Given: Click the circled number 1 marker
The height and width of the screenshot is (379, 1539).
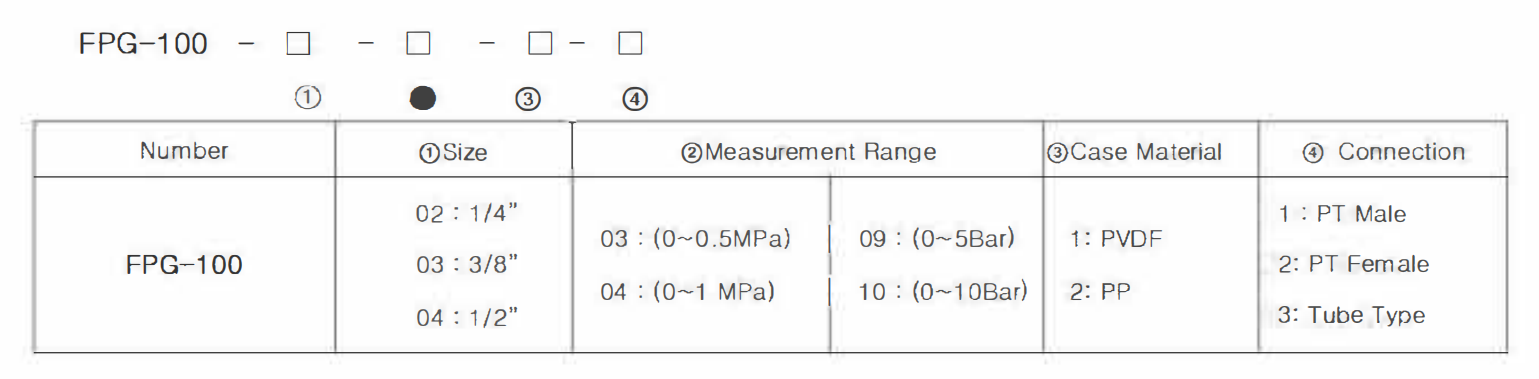Looking at the screenshot, I should (307, 98).
